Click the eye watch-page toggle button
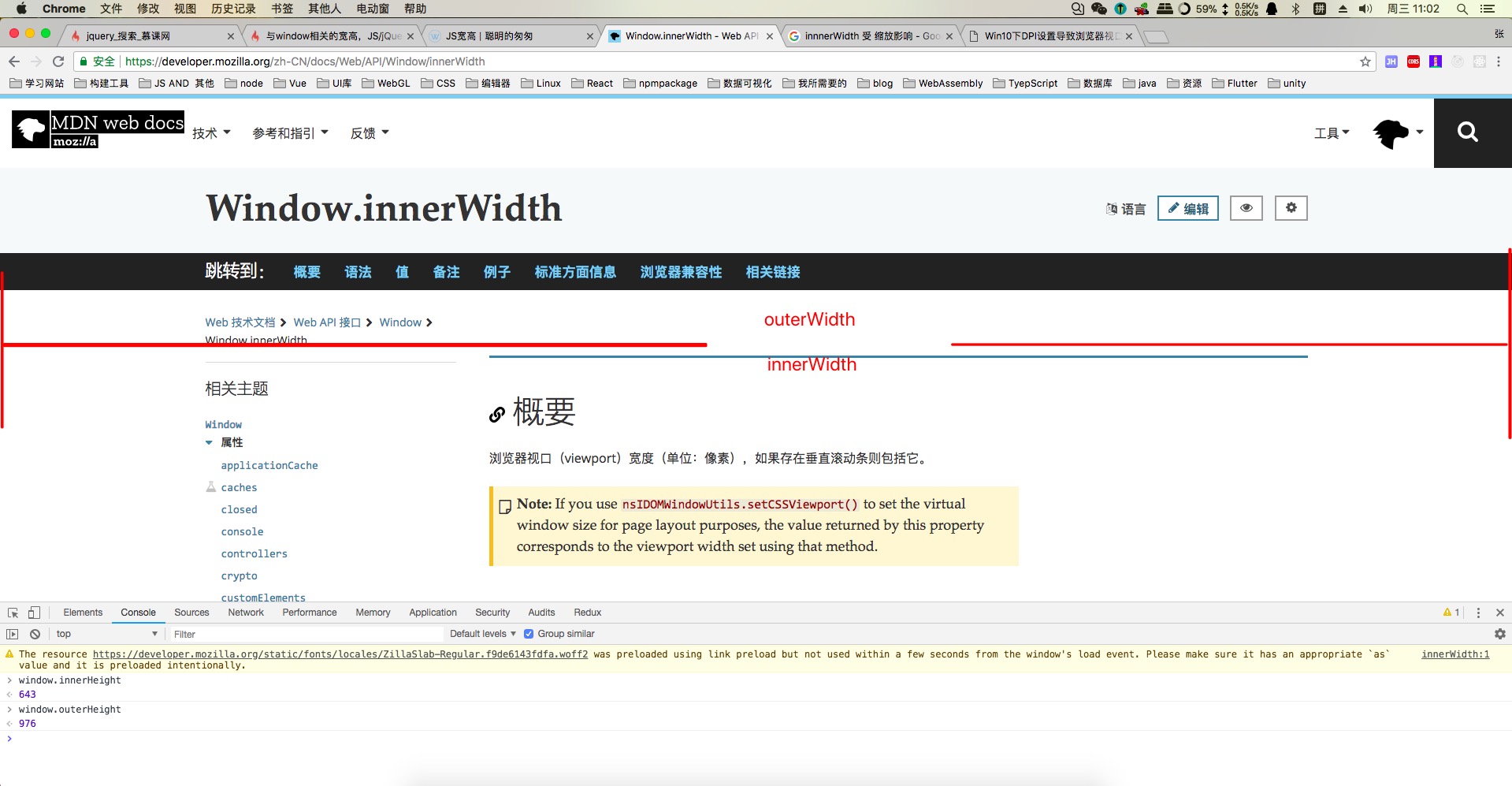 1246,208
